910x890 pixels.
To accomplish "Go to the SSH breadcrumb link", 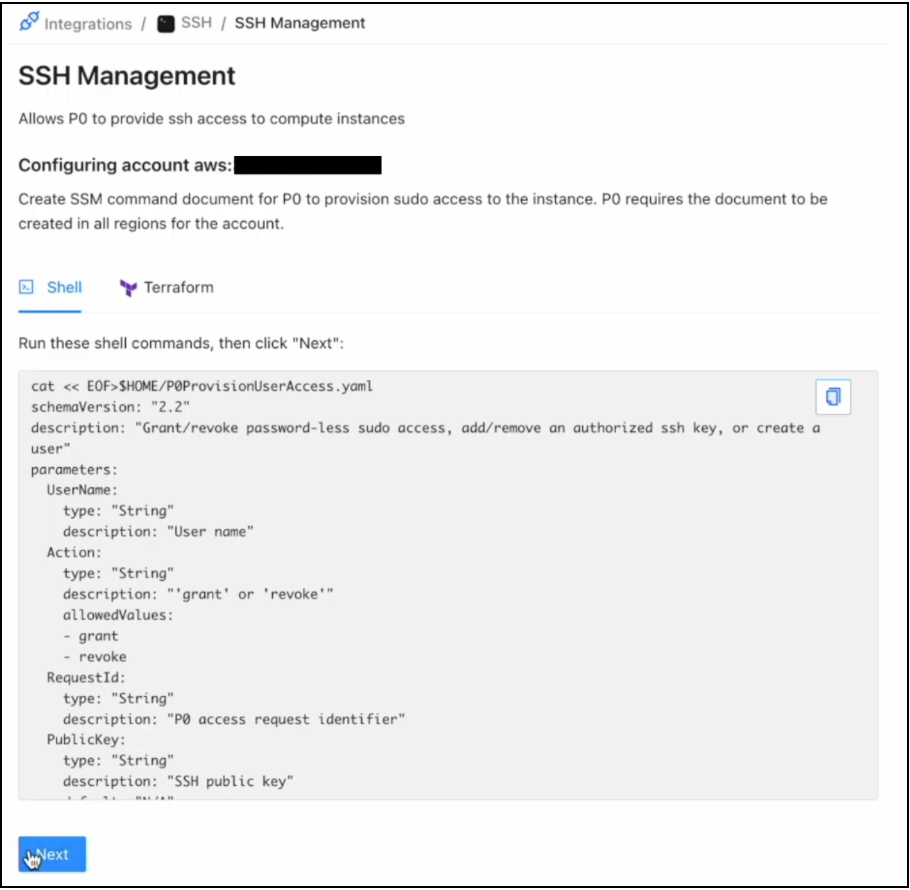I will coord(196,23).
